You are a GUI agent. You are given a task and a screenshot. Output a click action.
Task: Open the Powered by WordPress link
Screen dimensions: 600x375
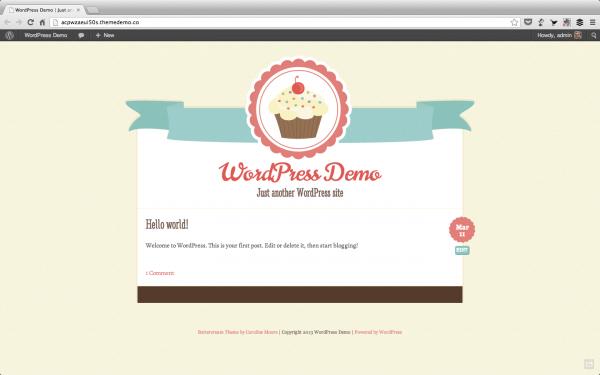(x=378, y=332)
